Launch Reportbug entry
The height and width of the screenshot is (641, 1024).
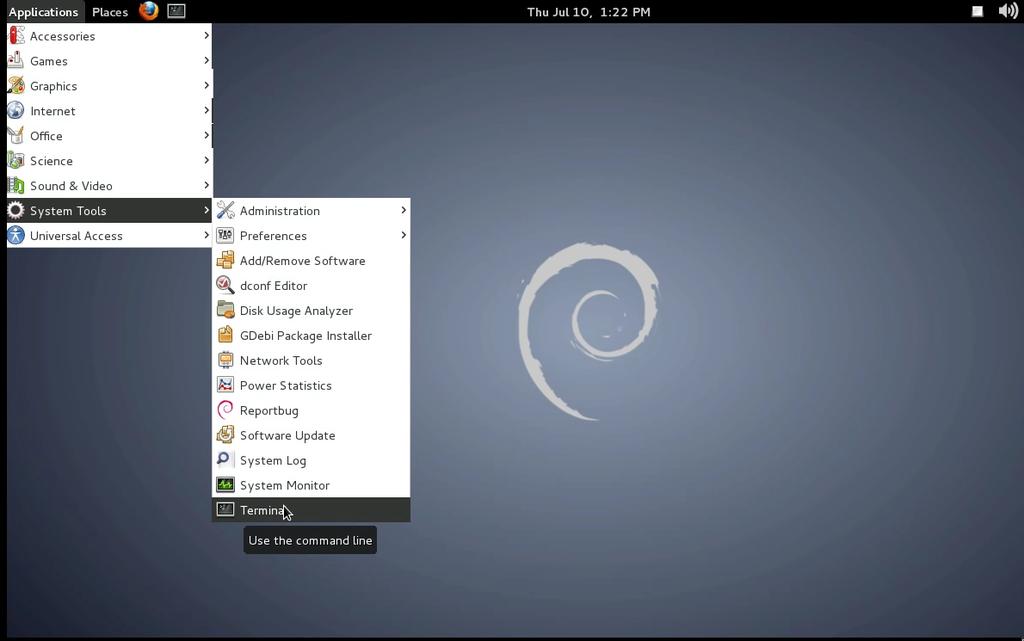[311, 410]
